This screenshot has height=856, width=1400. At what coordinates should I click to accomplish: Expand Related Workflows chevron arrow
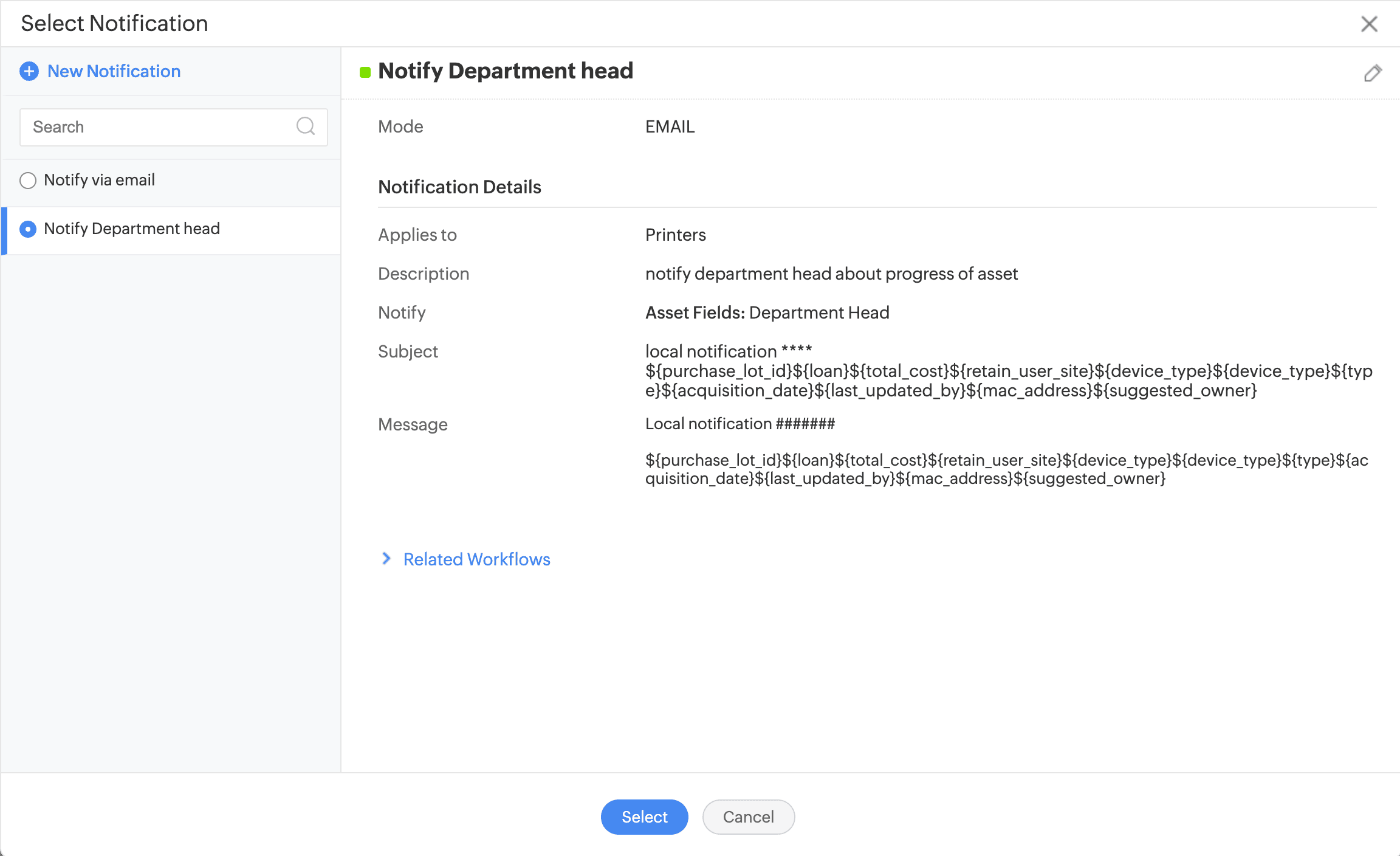(386, 559)
